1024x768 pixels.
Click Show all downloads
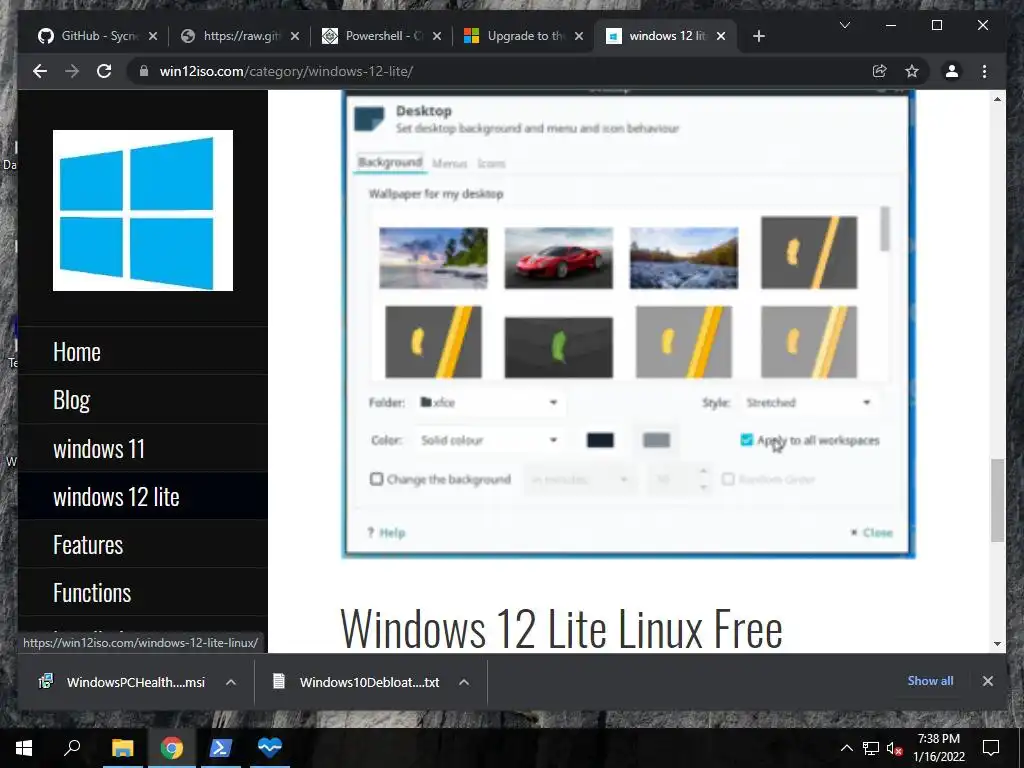(930, 680)
